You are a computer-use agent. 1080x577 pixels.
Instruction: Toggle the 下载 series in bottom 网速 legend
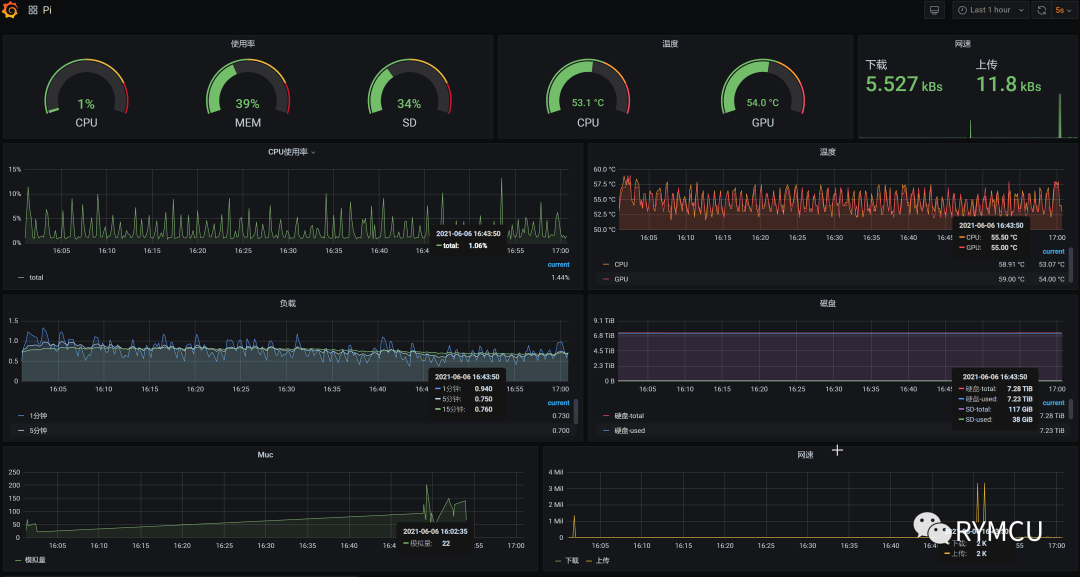coord(572,560)
